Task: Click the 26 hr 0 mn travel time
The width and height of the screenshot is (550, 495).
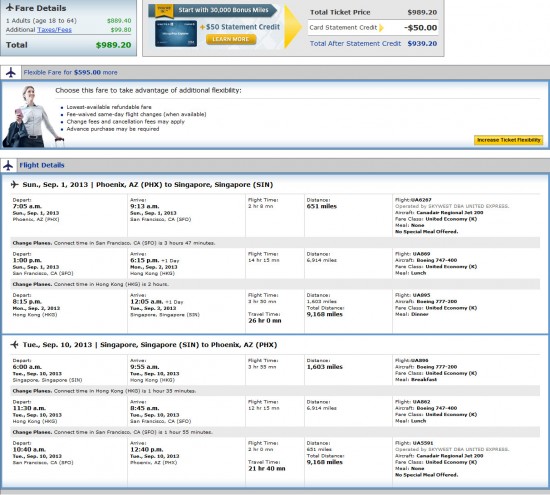Action: pos(265,321)
